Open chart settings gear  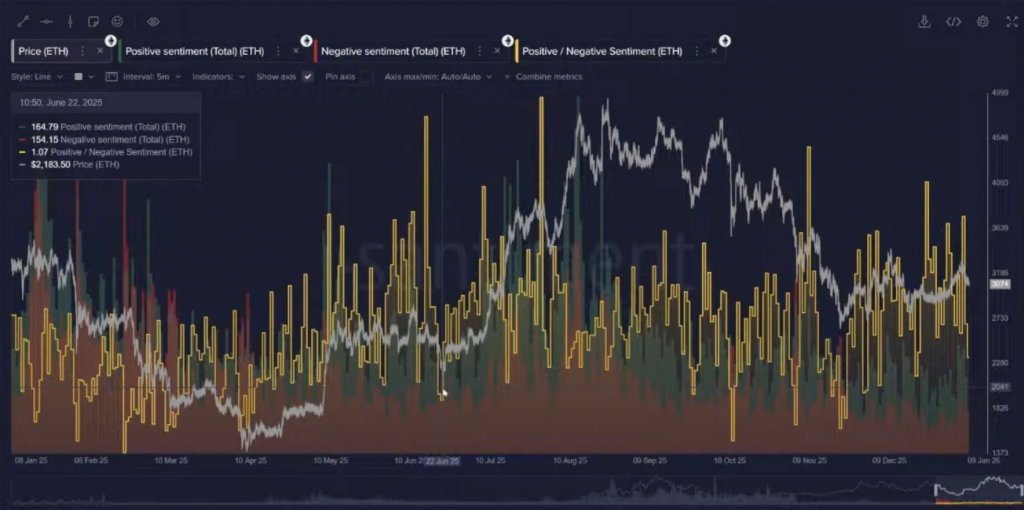[x=983, y=21]
